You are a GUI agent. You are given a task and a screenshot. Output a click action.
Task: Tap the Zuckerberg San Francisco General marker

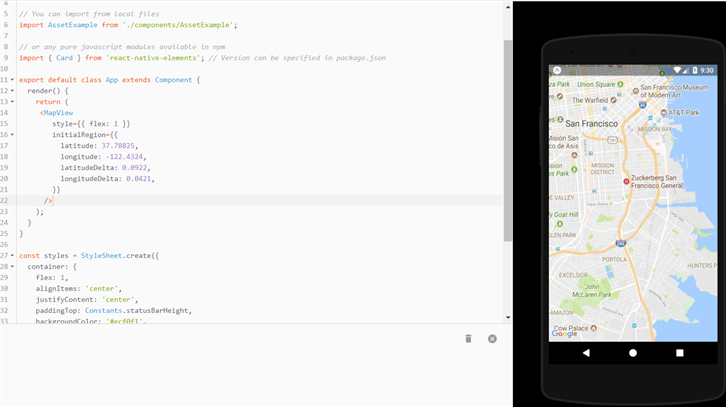point(626,182)
